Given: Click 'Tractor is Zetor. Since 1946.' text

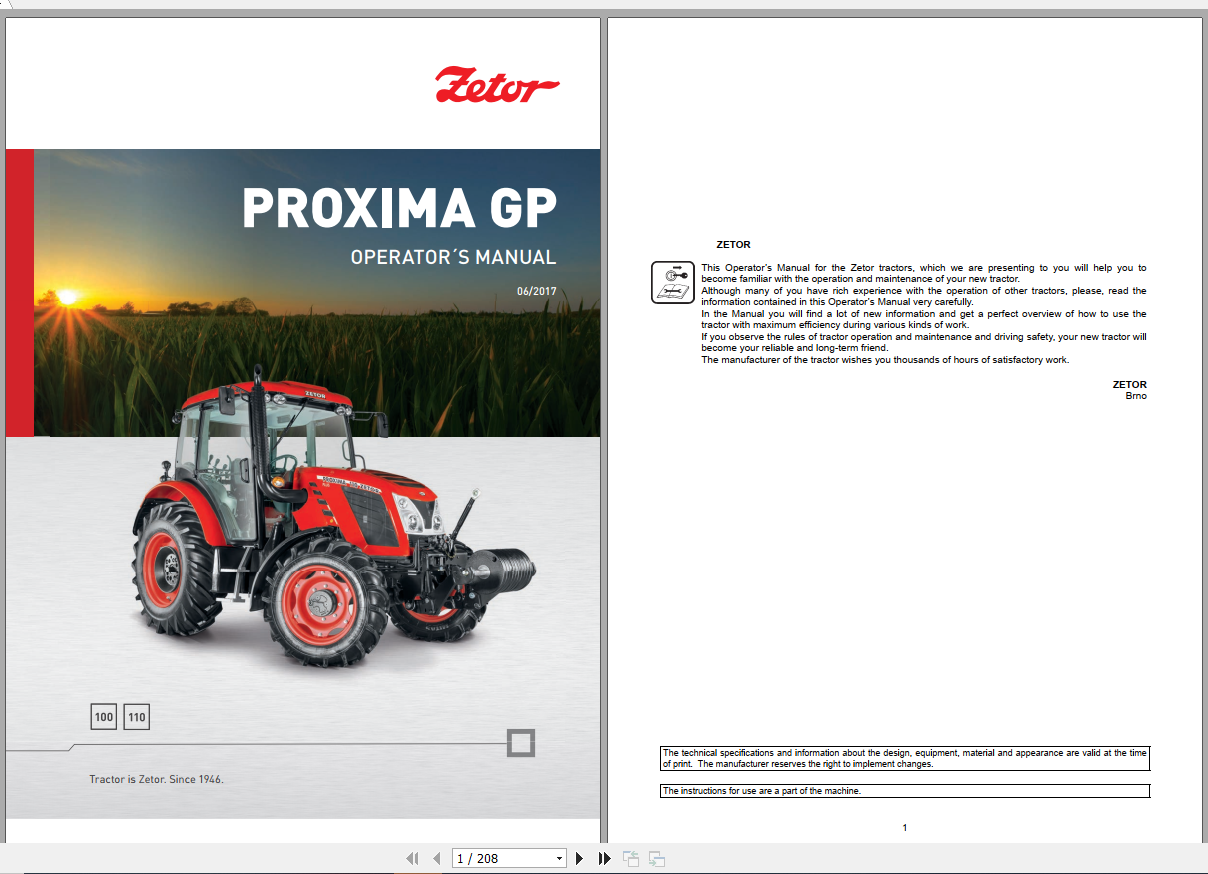Looking at the screenshot, I should [x=156, y=779].
